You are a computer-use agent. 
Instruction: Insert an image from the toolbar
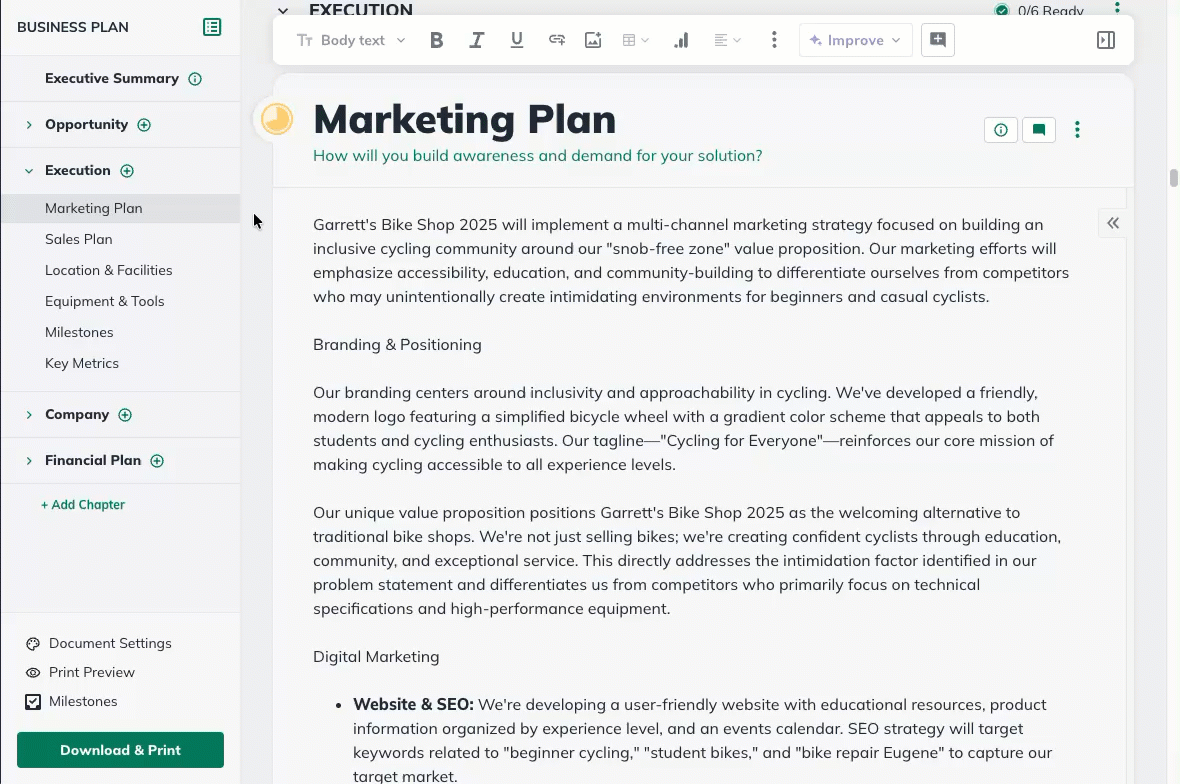click(593, 40)
